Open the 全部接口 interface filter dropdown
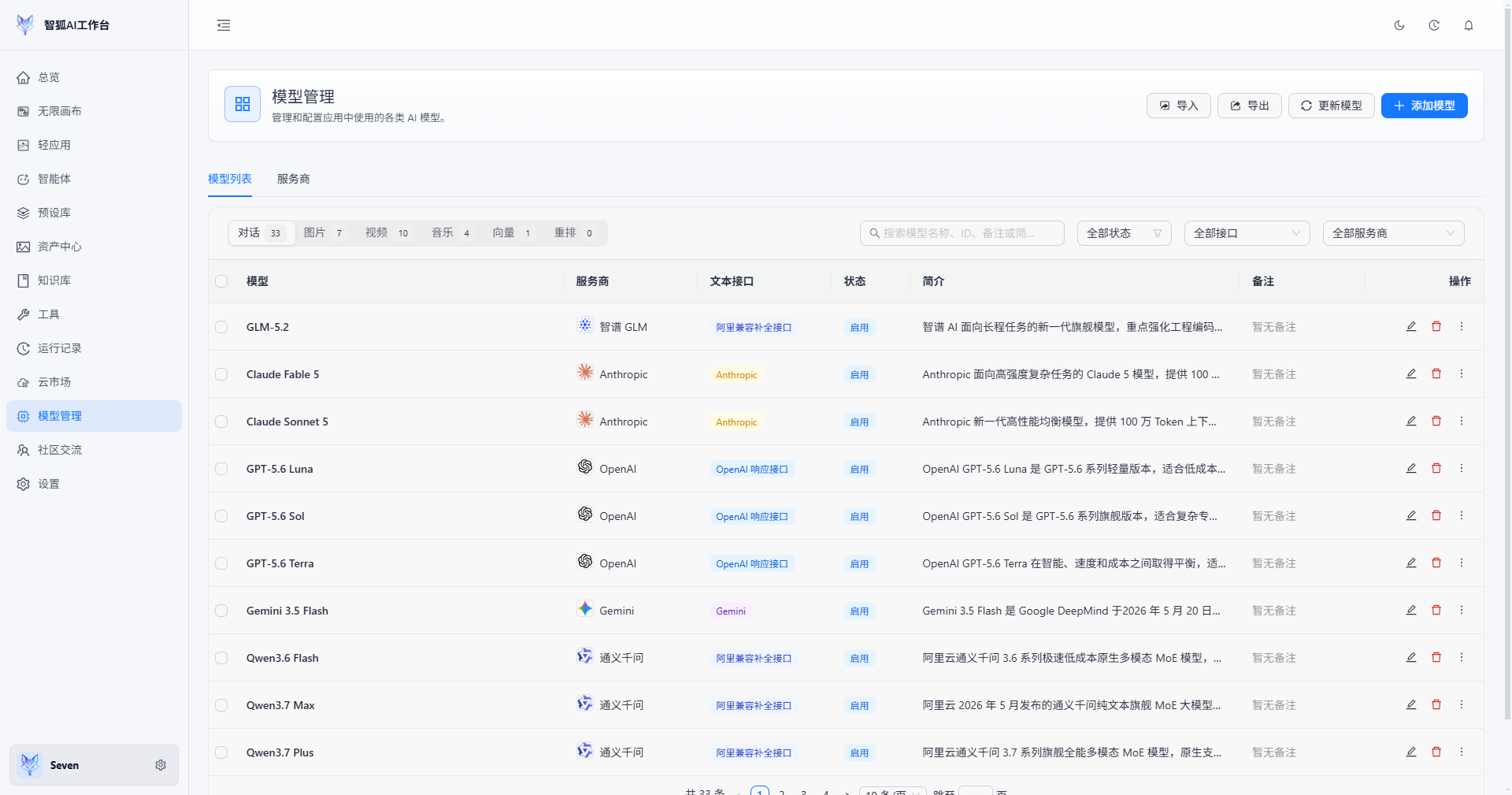 pyautogui.click(x=1247, y=233)
